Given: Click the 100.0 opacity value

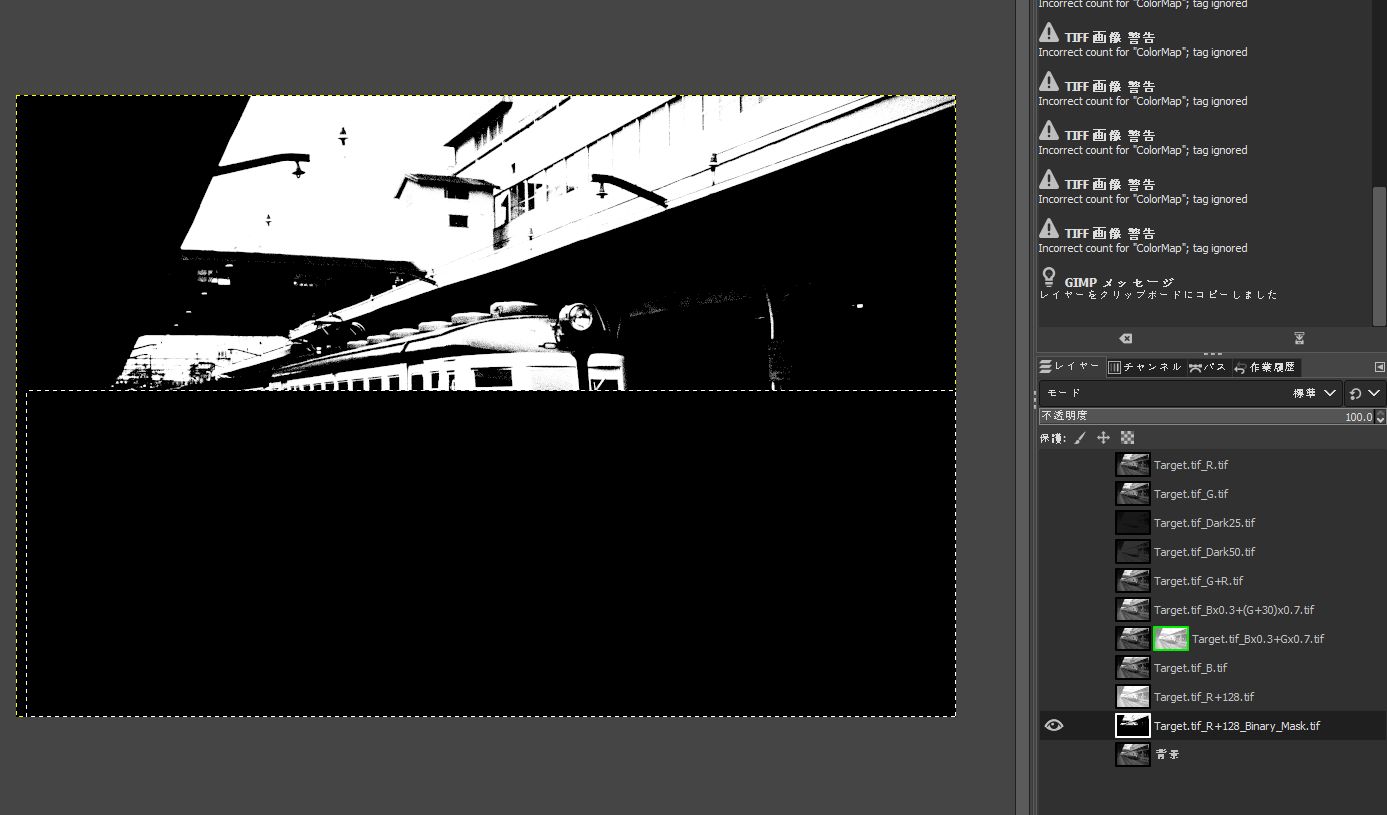Looking at the screenshot, I should coord(1358,417).
